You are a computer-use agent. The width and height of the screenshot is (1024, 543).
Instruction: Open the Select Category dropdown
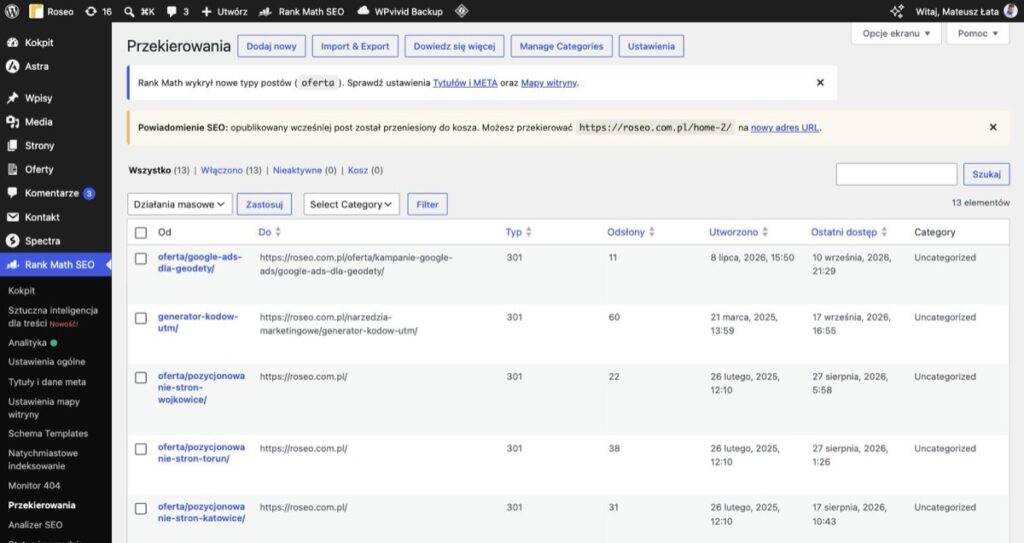click(351, 204)
